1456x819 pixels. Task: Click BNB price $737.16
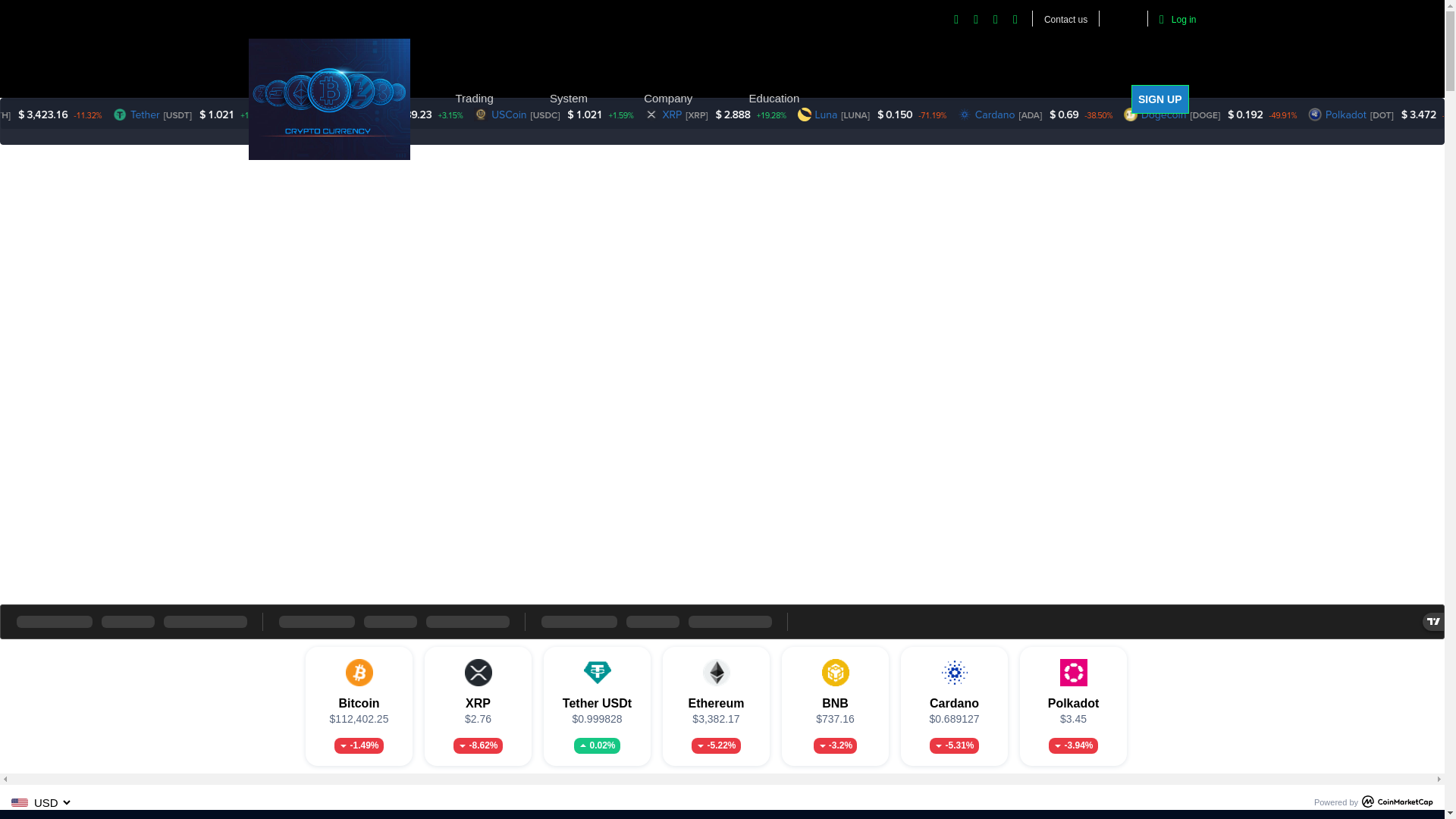(x=835, y=719)
